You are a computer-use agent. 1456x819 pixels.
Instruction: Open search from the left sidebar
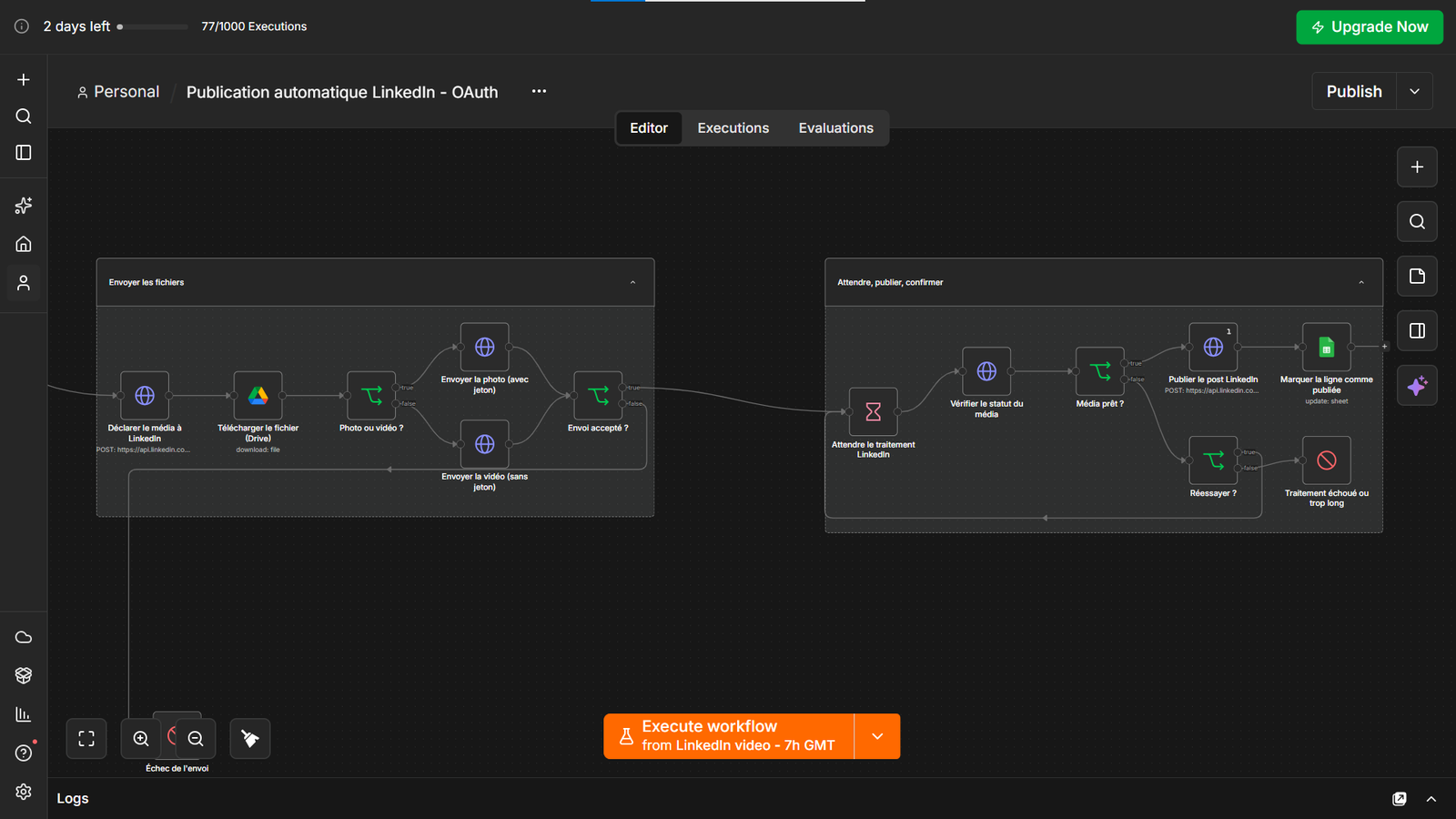(24, 116)
